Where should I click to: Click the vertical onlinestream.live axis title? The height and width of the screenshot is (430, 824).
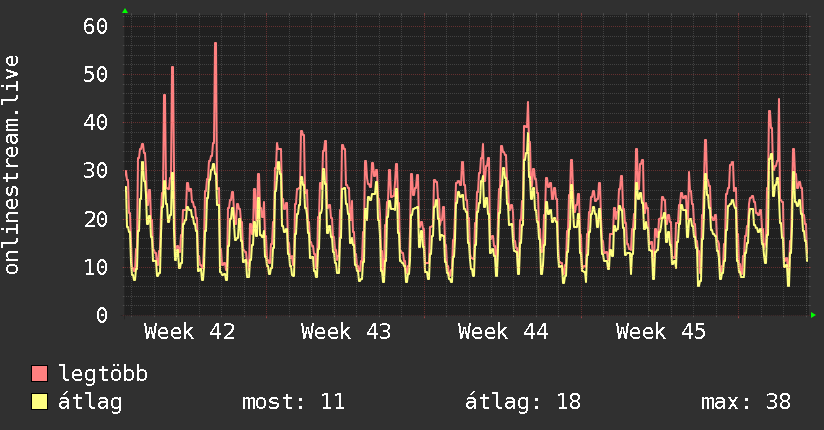tap(12, 165)
